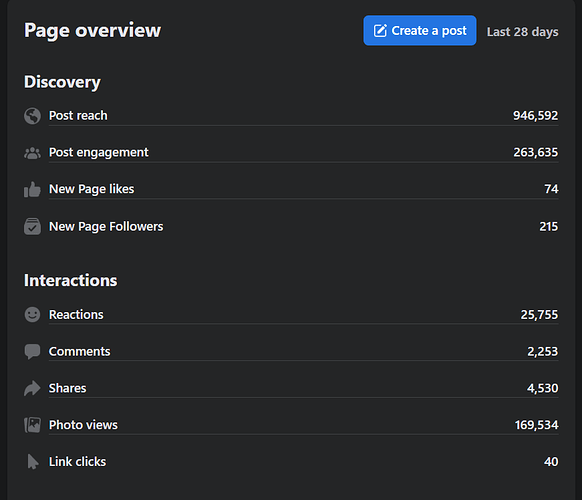Click the smiley face Reactions icon
This screenshot has width=582, height=500.
(32, 314)
